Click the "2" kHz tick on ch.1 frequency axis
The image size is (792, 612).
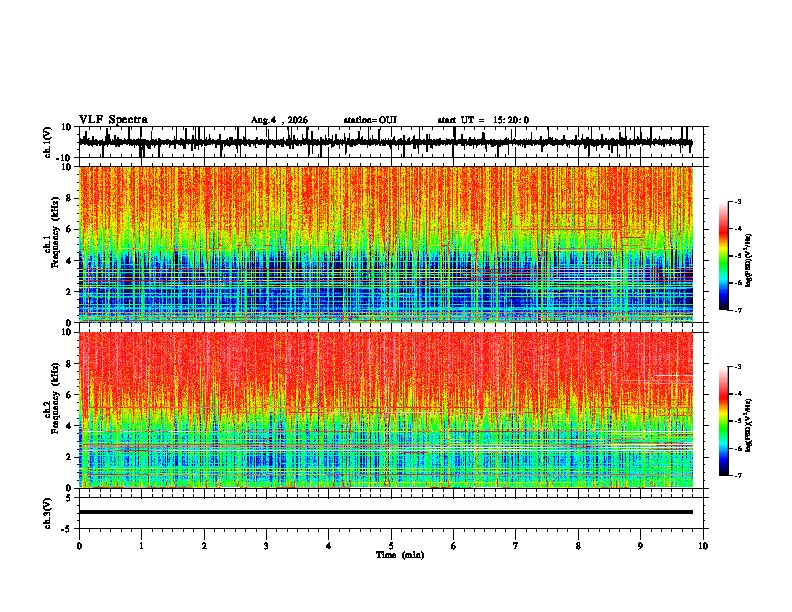70,291
